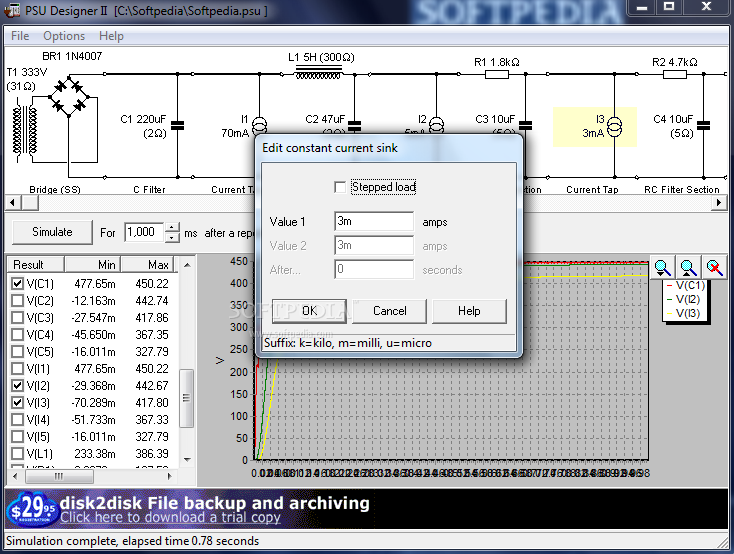This screenshot has width=734, height=554.
Task: Select inductor L1 5H coil
Action: coord(318,72)
